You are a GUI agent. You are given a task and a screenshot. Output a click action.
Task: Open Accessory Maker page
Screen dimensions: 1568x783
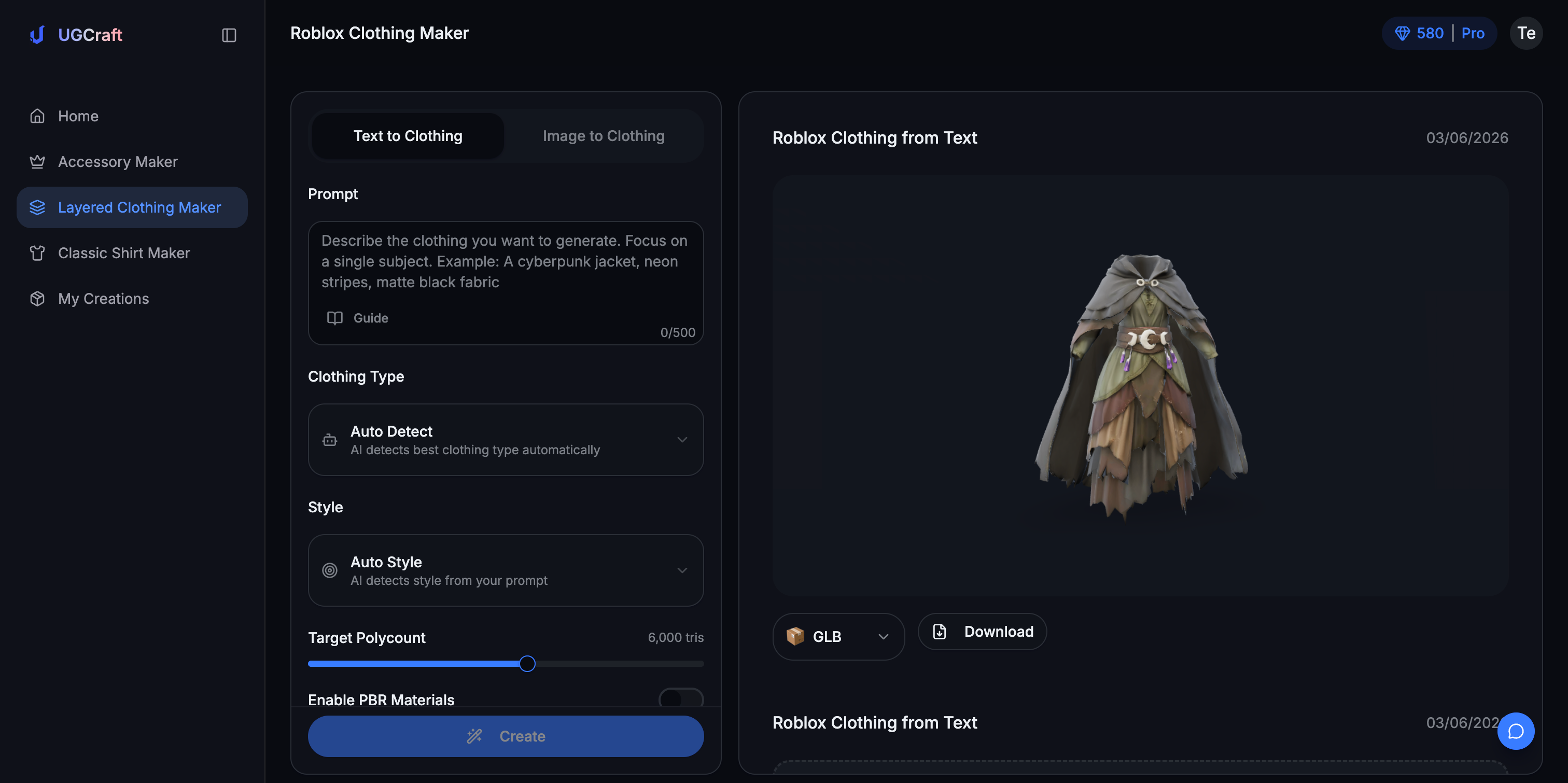tap(132, 161)
